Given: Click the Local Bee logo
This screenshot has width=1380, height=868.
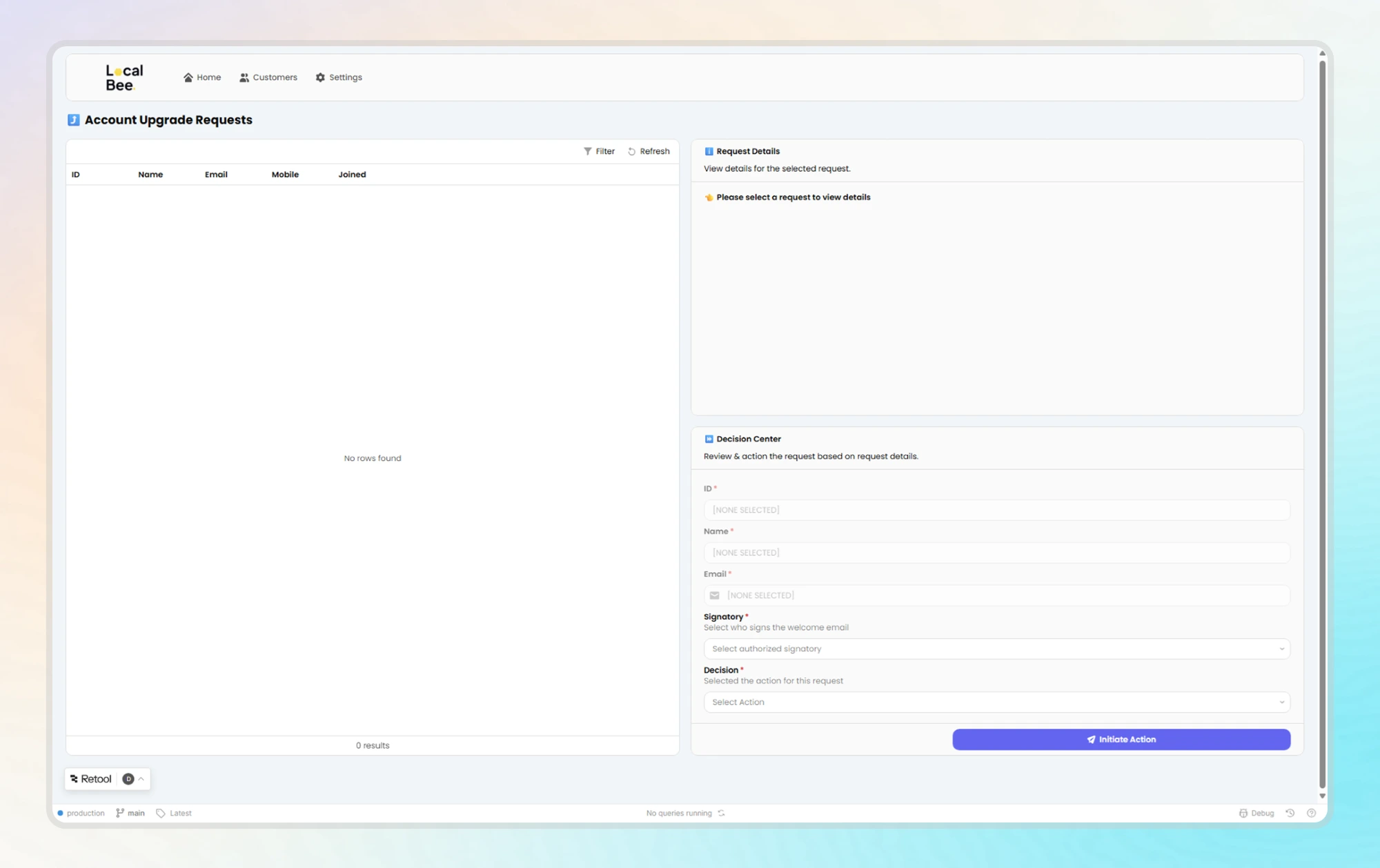Looking at the screenshot, I should click(x=124, y=78).
